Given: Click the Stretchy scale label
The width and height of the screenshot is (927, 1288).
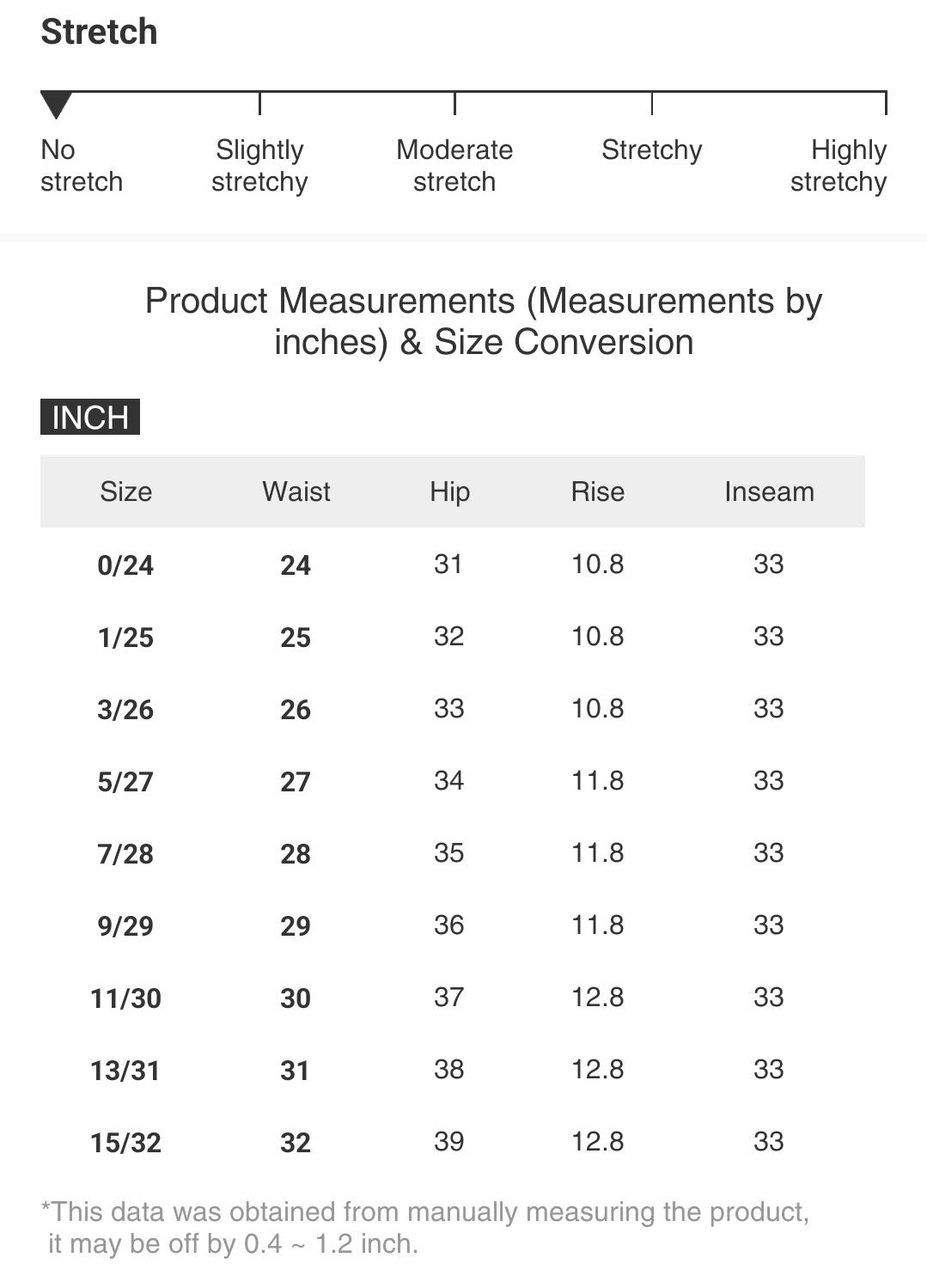Looking at the screenshot, I should coord(651,150).
